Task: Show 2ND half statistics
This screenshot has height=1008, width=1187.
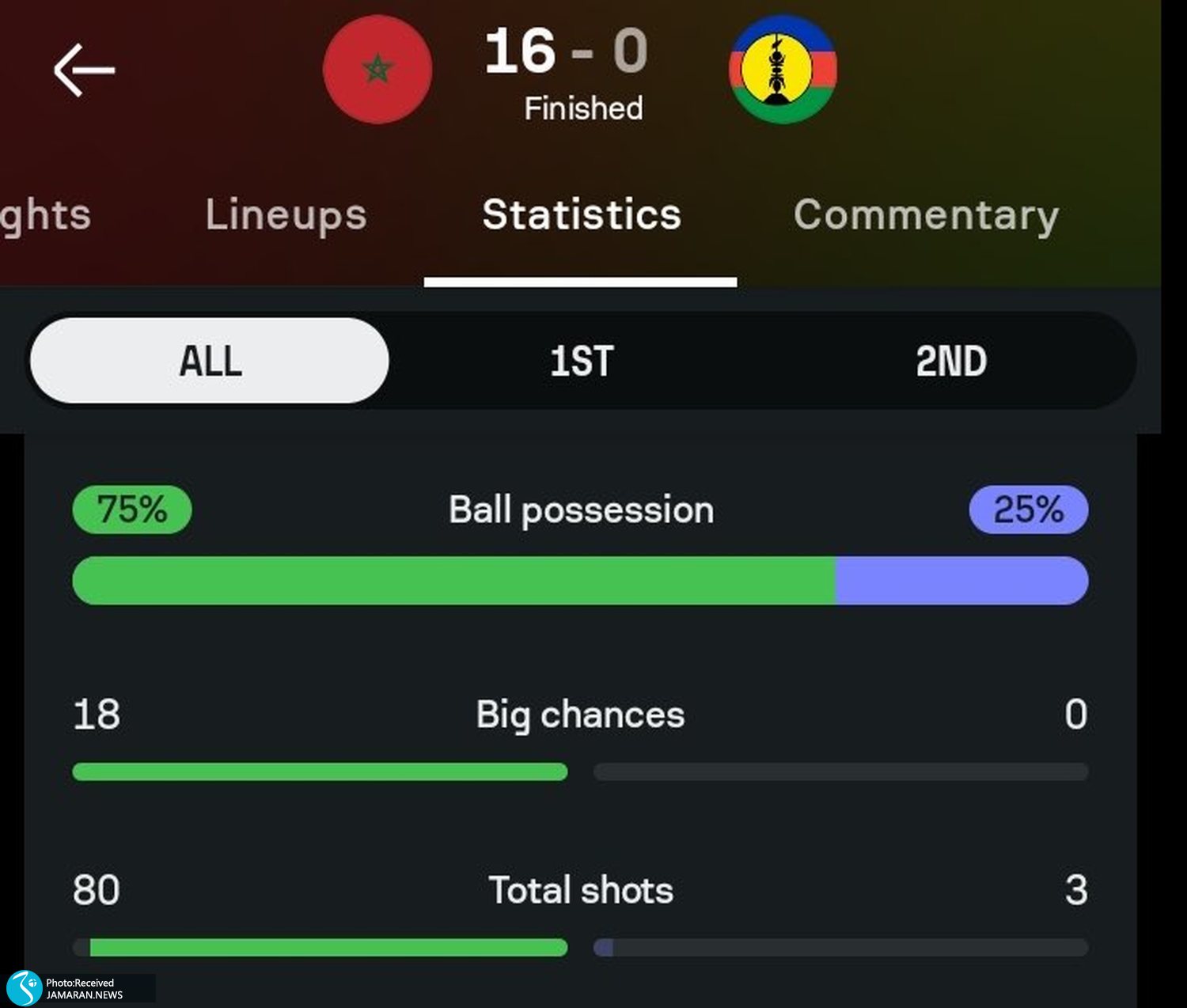Action: click(x=951, y=361)
